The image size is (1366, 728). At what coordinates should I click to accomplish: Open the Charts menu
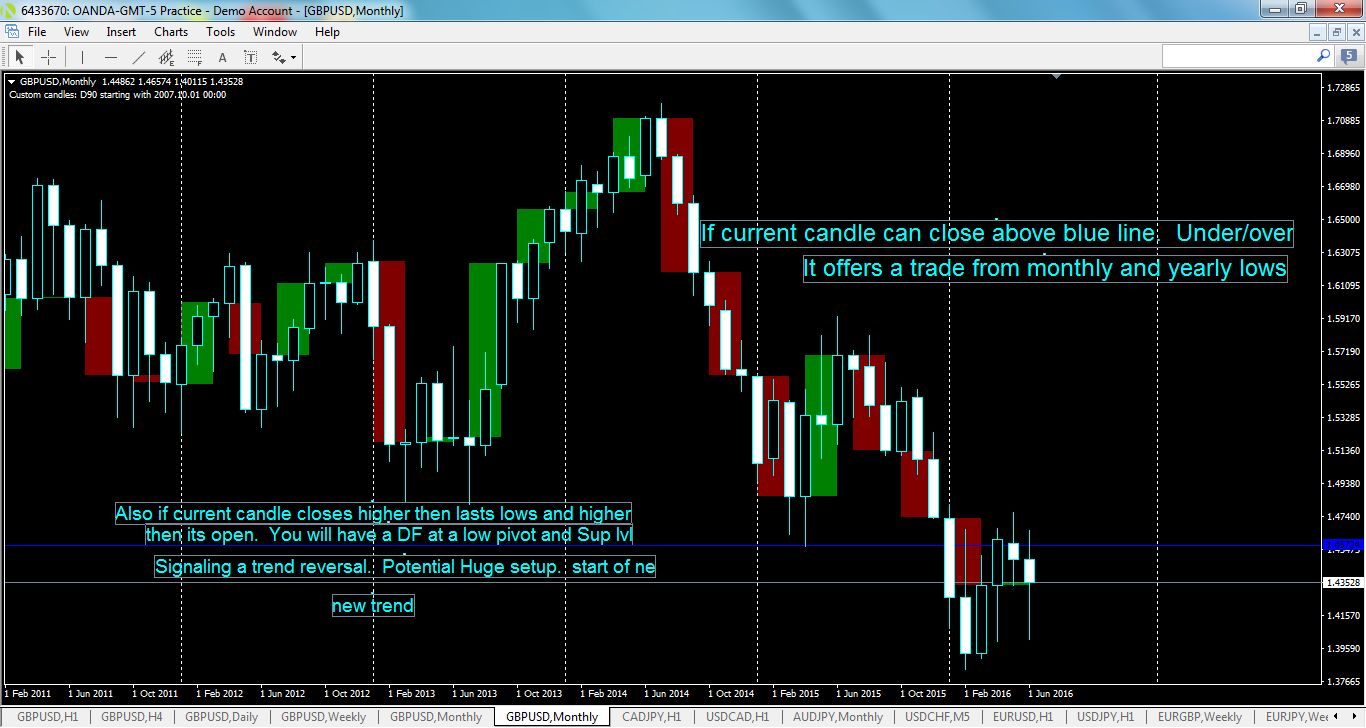tap(170, 31)
